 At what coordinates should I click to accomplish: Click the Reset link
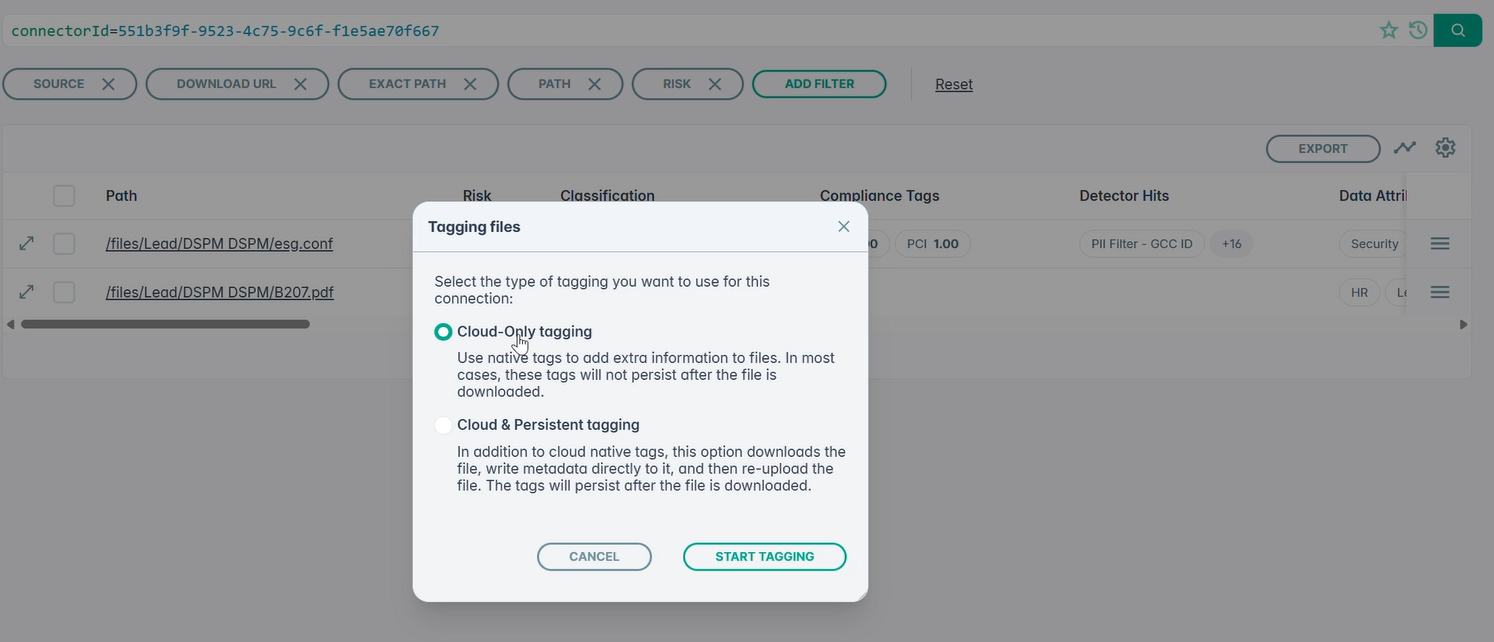tap(954, 85)
